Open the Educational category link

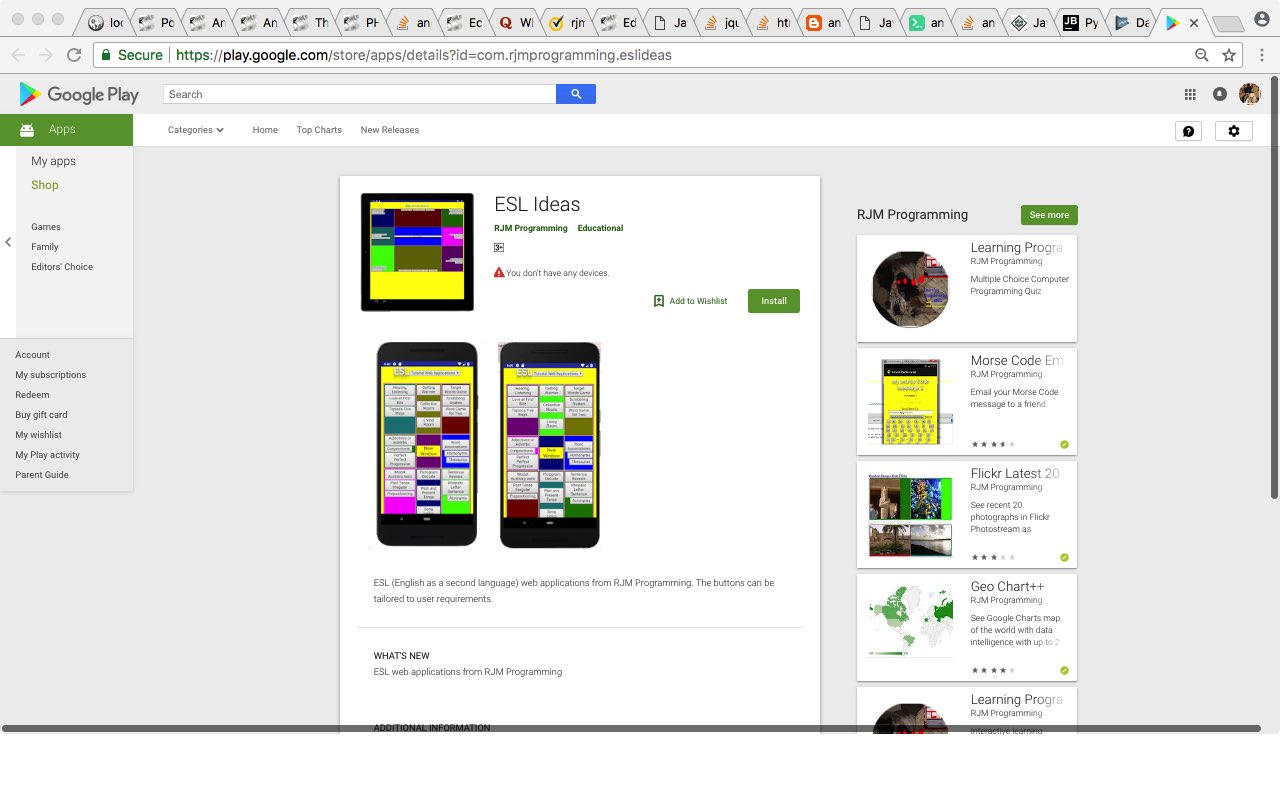point(600,228)
